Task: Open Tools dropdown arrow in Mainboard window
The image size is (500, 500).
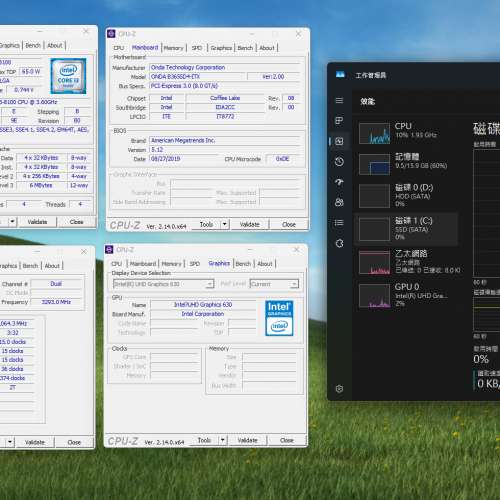Action: [225, 224]
